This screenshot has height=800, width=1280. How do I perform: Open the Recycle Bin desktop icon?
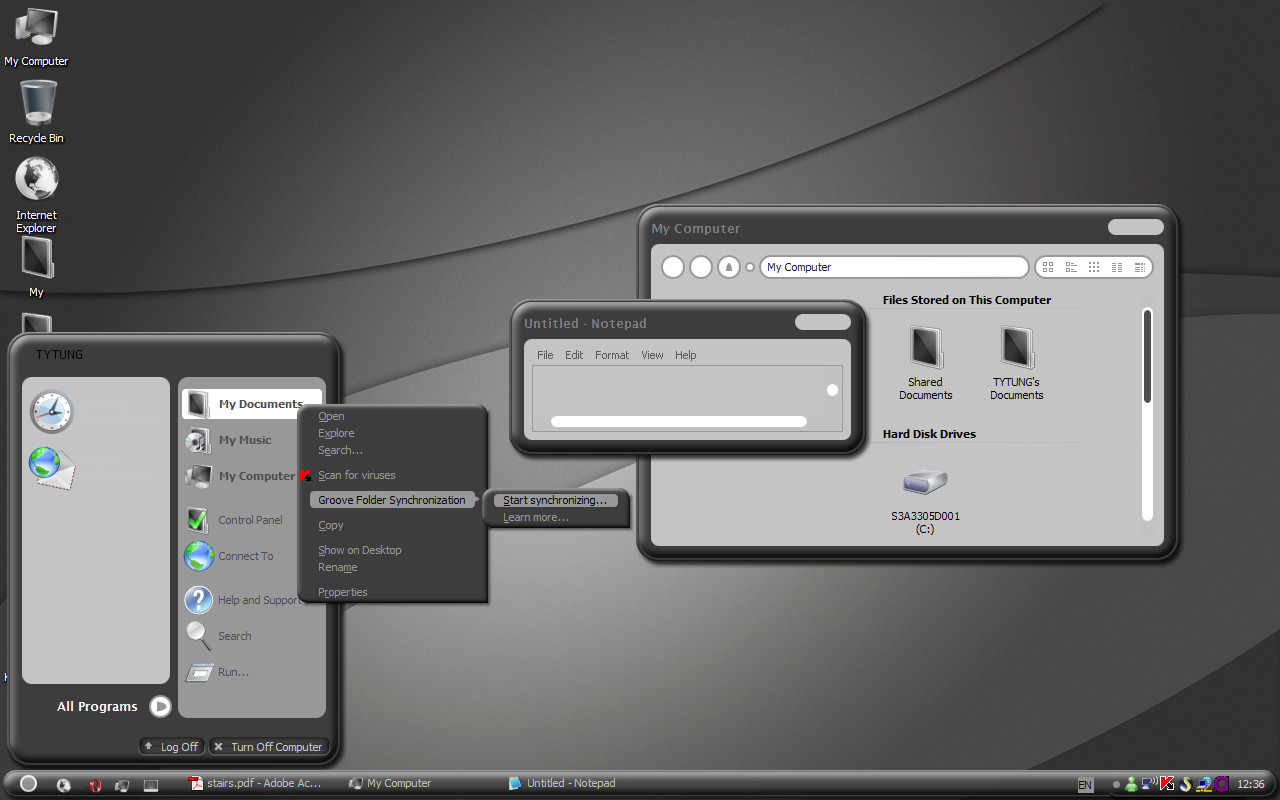(x=36, y=111)
